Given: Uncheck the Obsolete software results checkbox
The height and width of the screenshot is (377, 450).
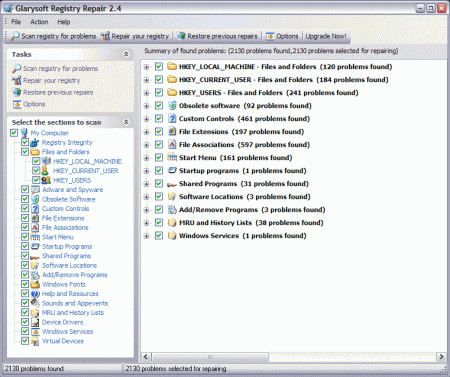Looking at the screenshot, I should click(159, 105).
